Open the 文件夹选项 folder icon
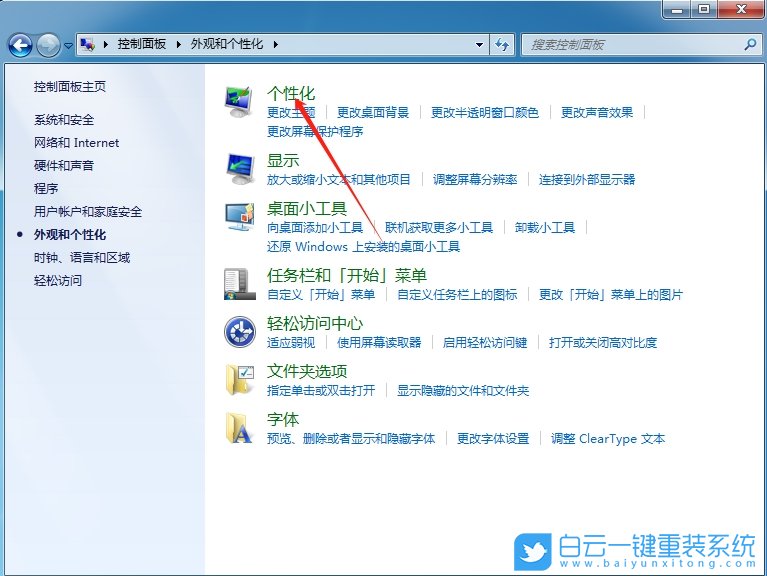The height and width of the screenshot is (576, 767). pos(240,380)
